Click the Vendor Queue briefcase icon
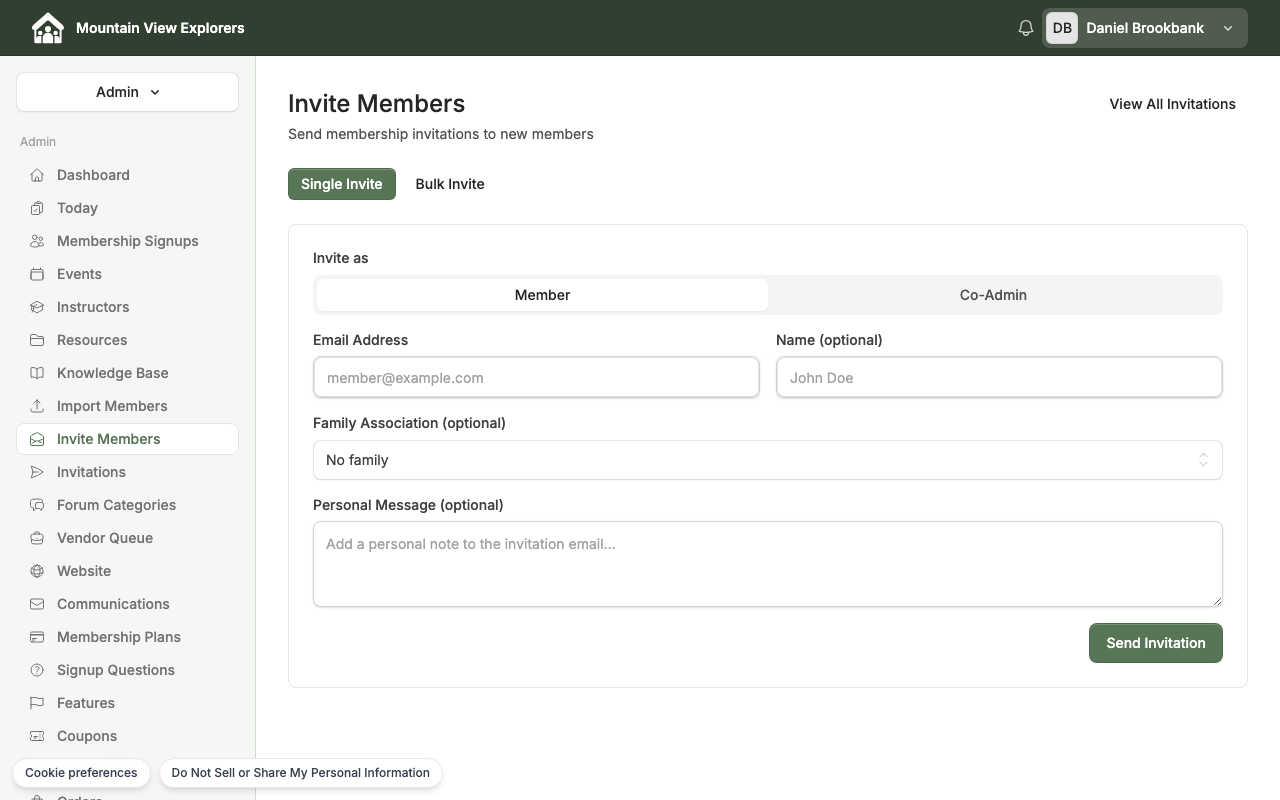 tap(37, 538)
